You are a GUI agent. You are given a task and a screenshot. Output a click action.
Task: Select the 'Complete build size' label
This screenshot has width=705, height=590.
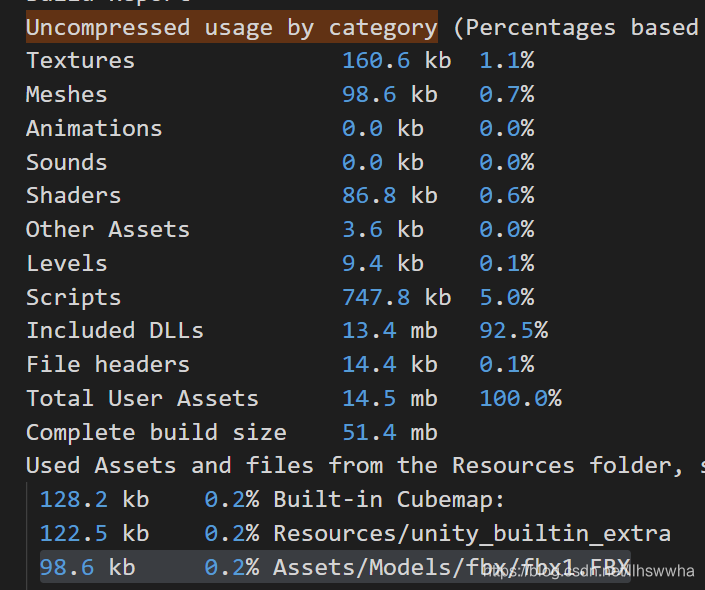coord(156,432)
